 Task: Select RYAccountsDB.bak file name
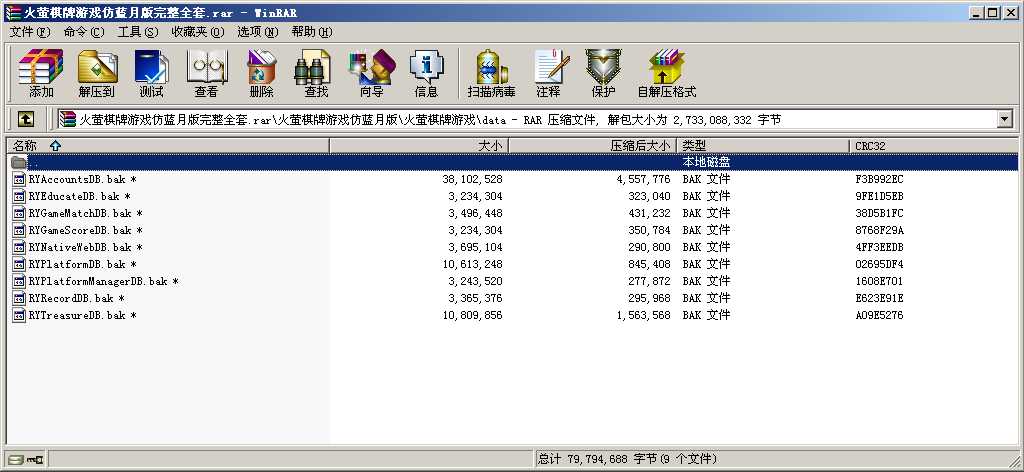[82, 179]
